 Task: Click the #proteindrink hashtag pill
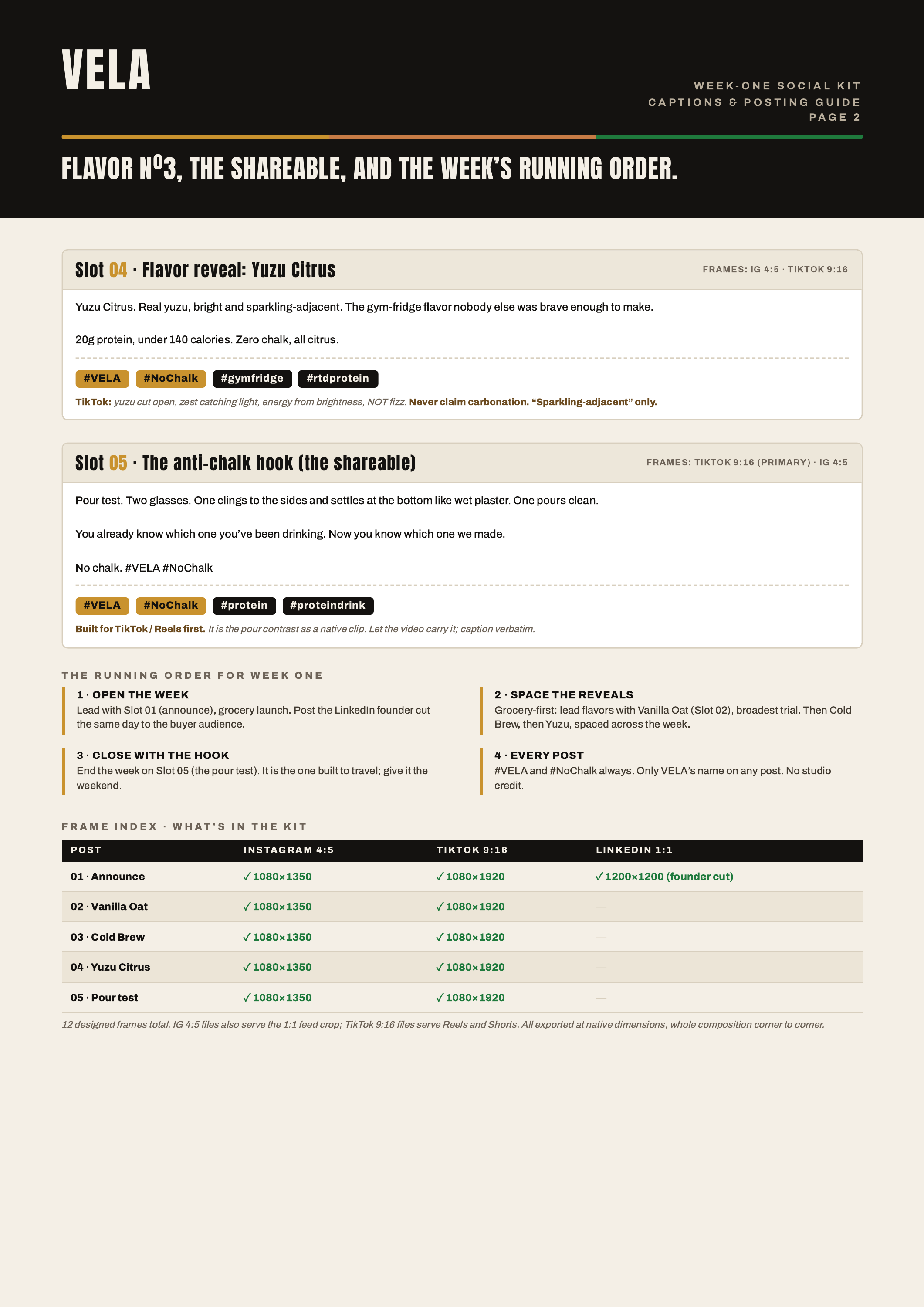[x=328, y=606]
